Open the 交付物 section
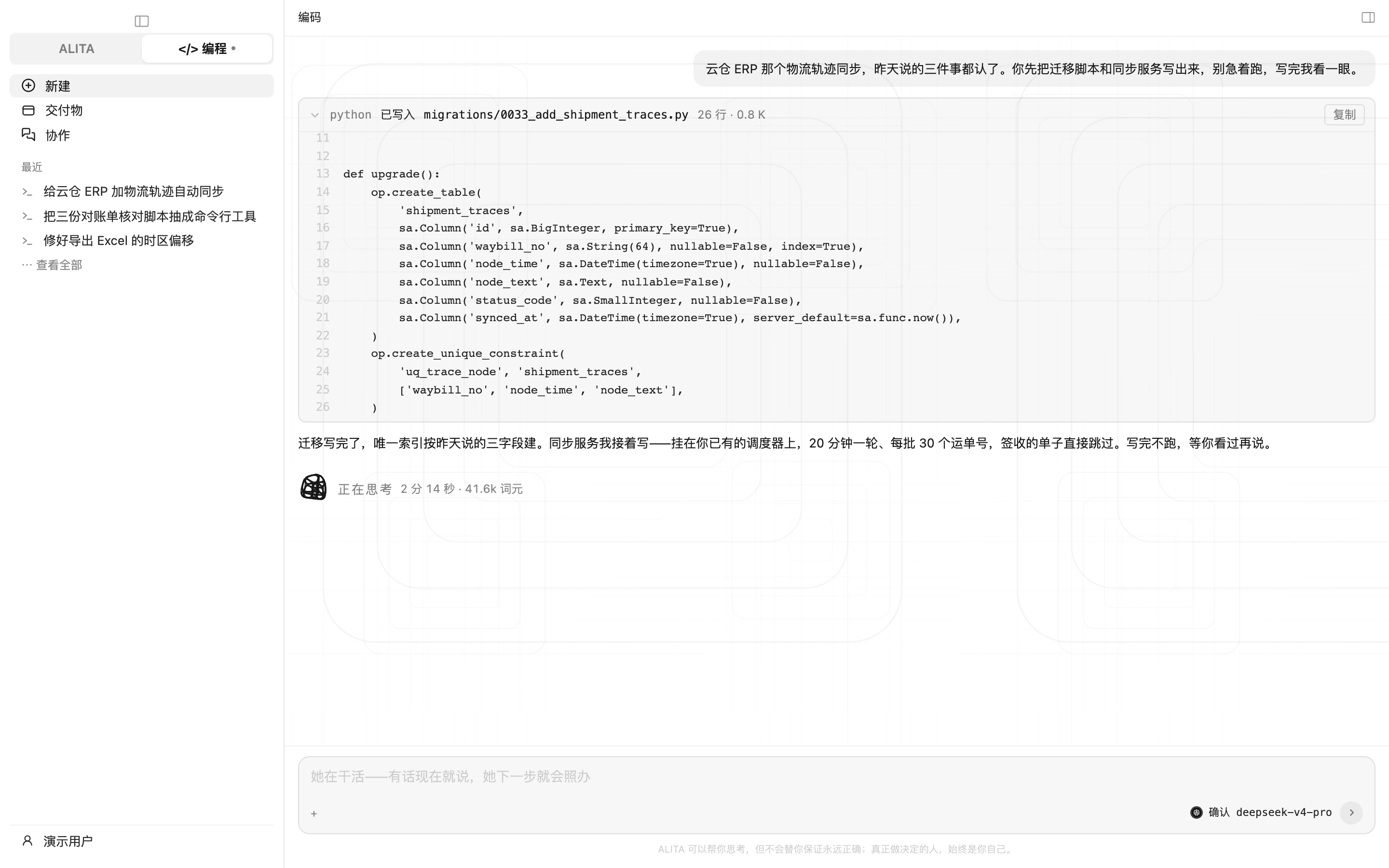Image resolution: width=1389 pixels, height=868 pixels. [x=142, y=110]
